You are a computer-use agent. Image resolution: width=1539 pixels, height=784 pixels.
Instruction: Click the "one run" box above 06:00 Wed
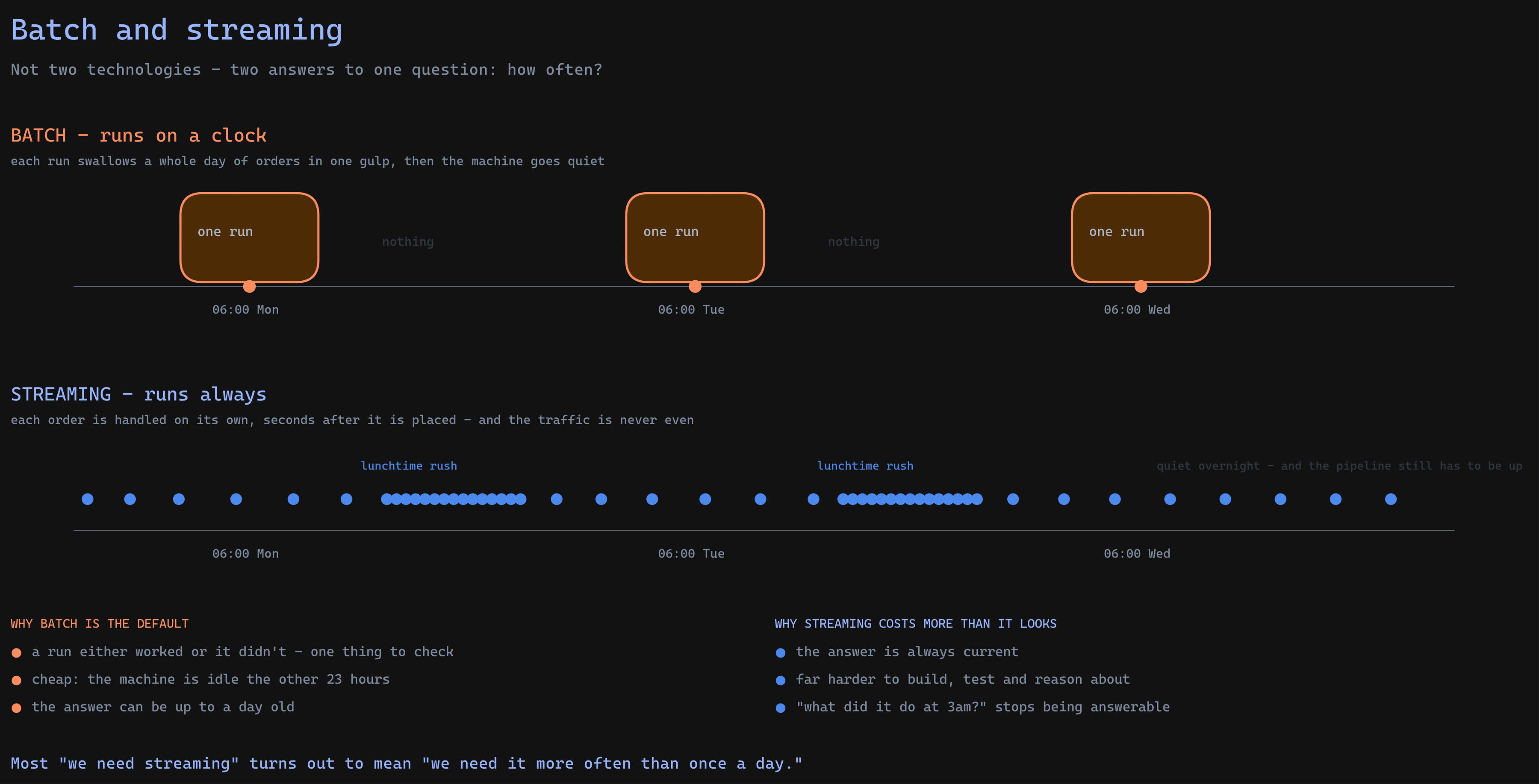(1141, 237)
